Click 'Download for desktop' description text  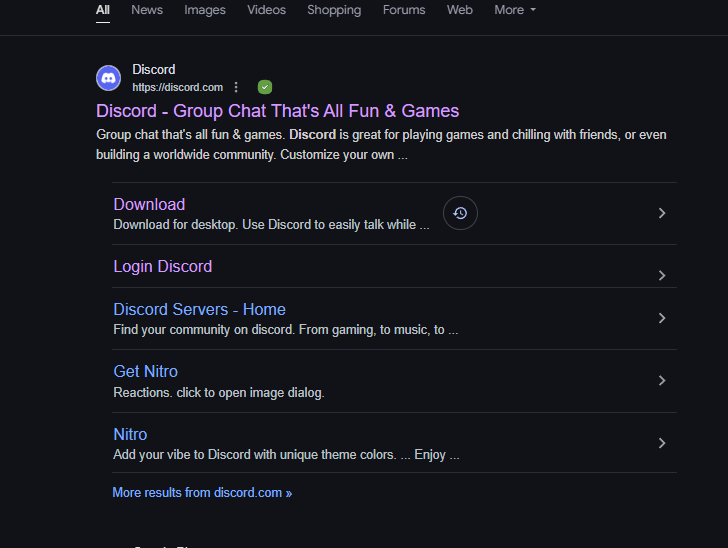coord(271,225)
